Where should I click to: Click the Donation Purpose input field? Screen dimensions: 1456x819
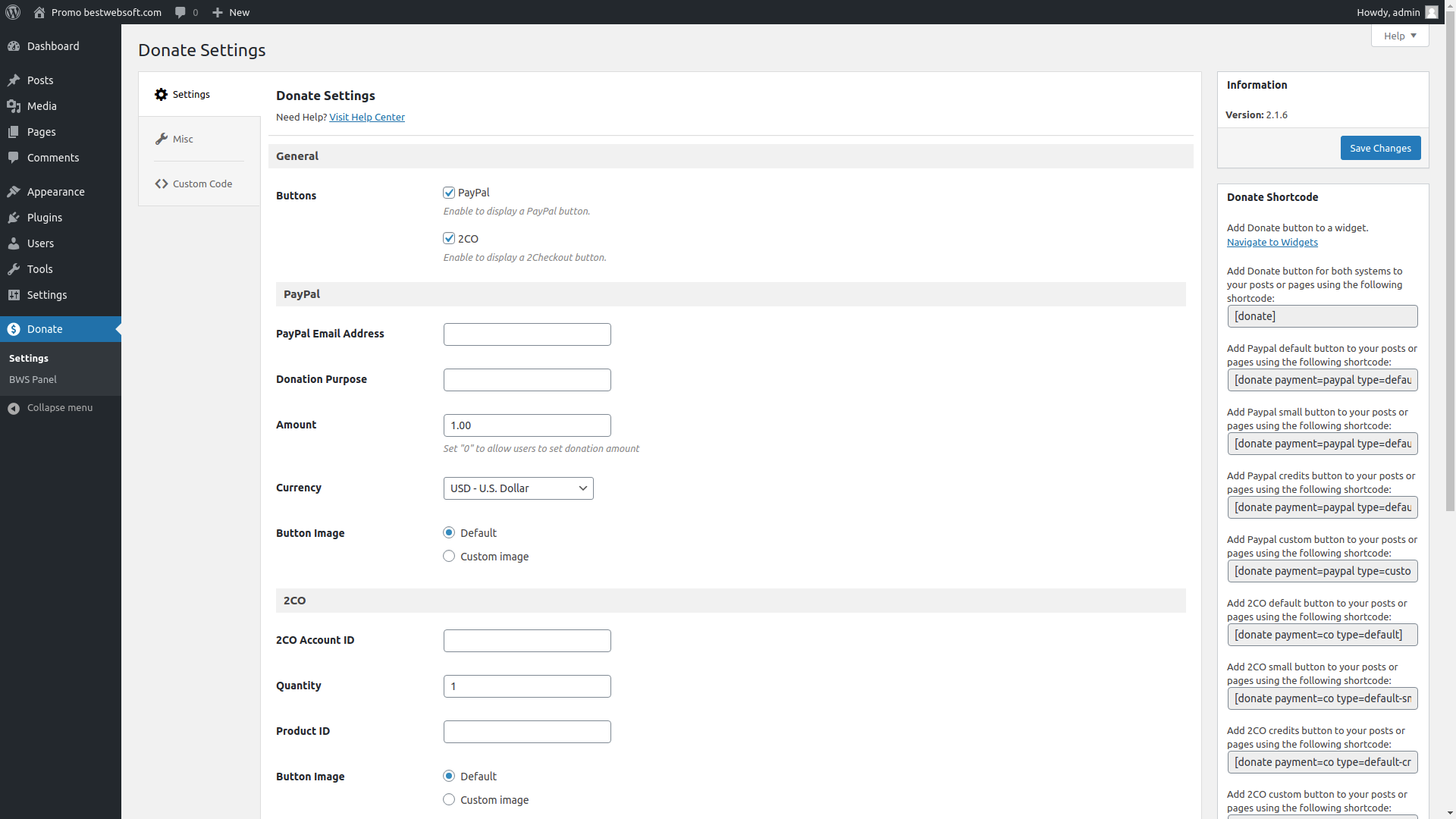coord(527,380)
